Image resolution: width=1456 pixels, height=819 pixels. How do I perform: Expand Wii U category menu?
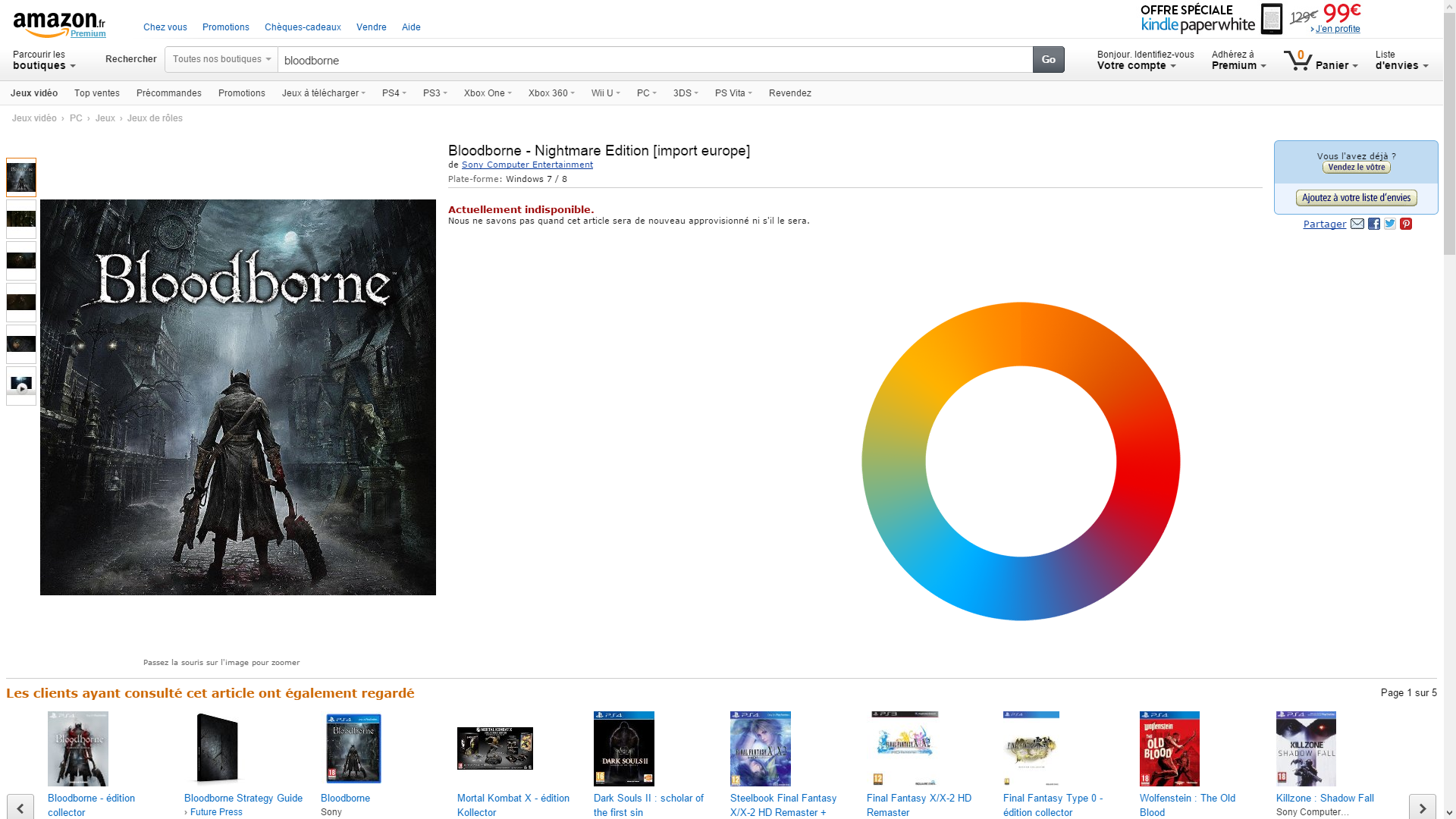click(606, 93)
